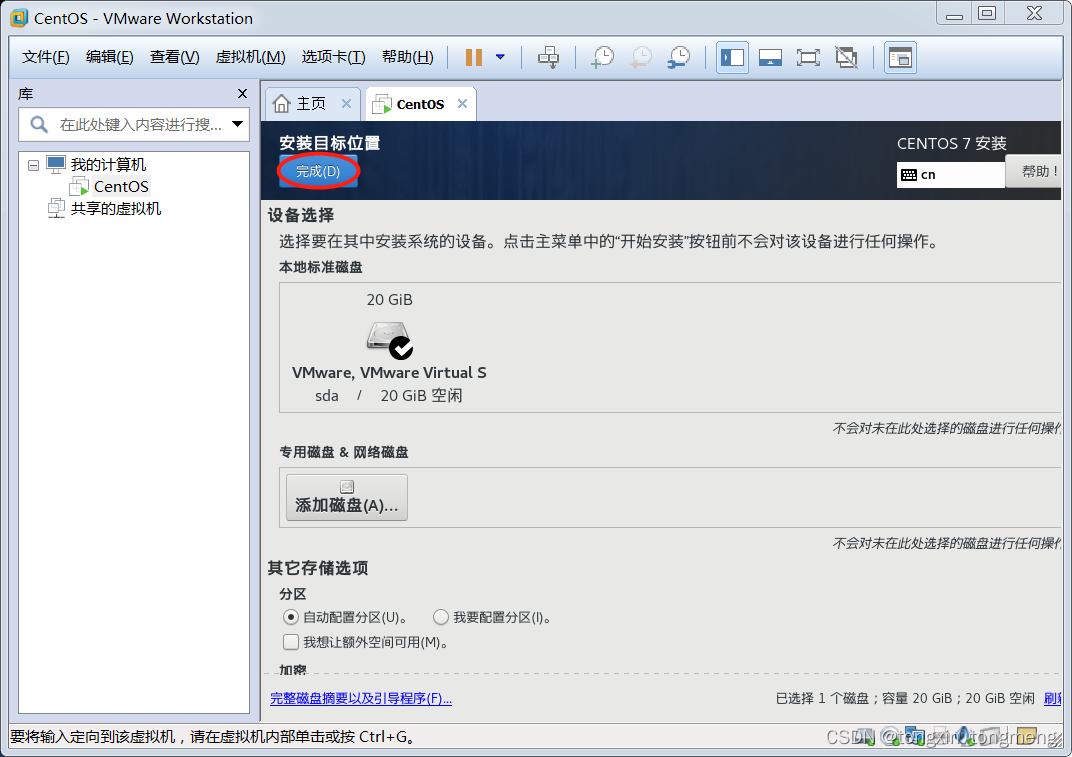
Task: Take a snapshot of this virtual machine
Action: [602, 57]
